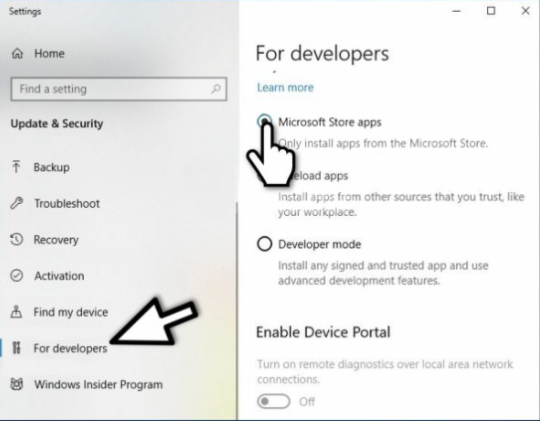Go to the Recovery section

click(x=56, y=239)
